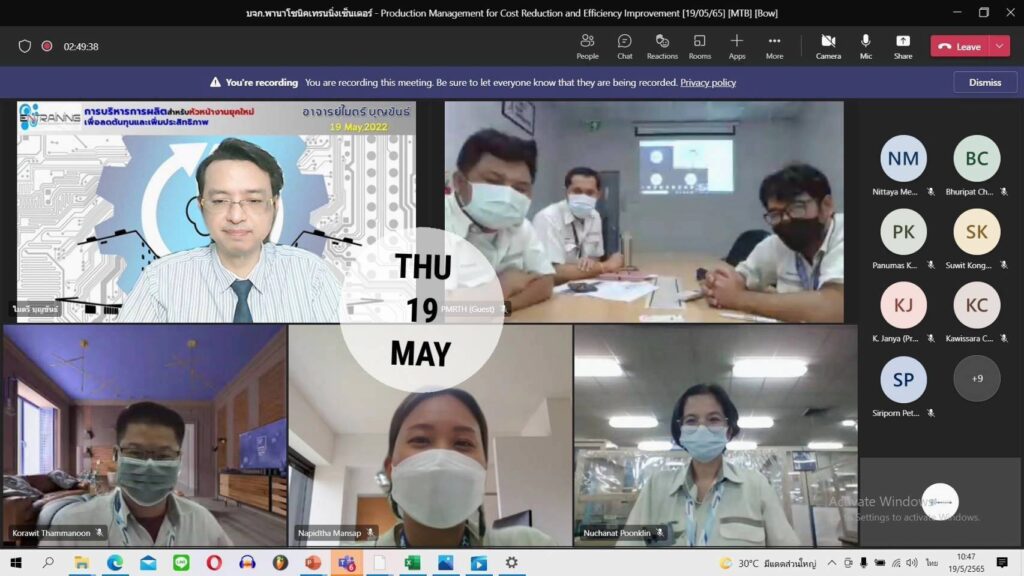Open the Apps panel
The image size is (1024, 576).
[737, 46]
